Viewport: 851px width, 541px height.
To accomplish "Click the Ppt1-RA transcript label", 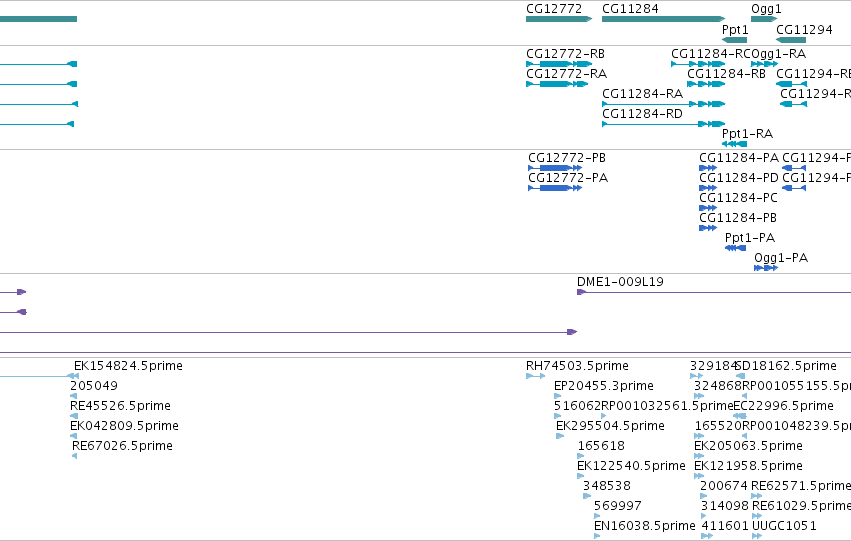I will (x=747, y=134).
